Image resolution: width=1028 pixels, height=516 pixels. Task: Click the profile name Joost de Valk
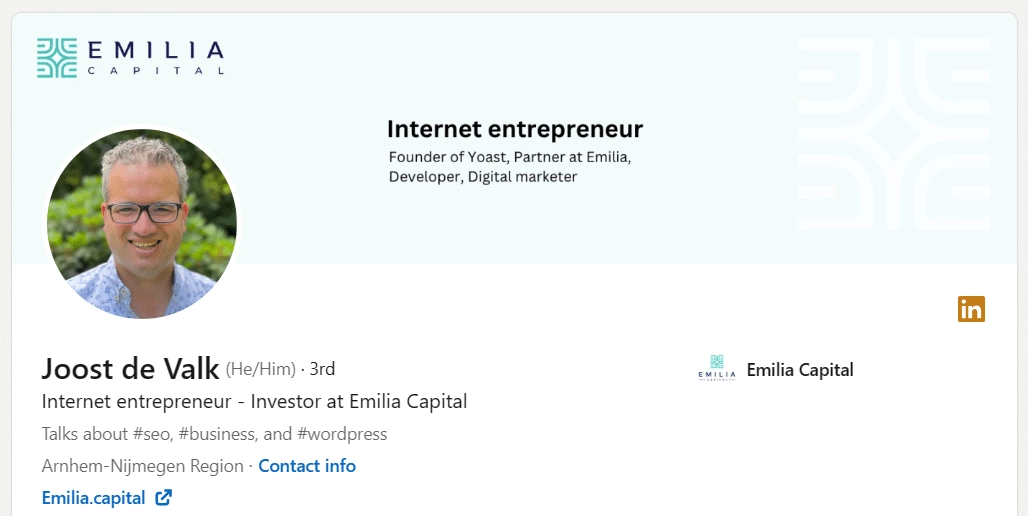point(130,369)
